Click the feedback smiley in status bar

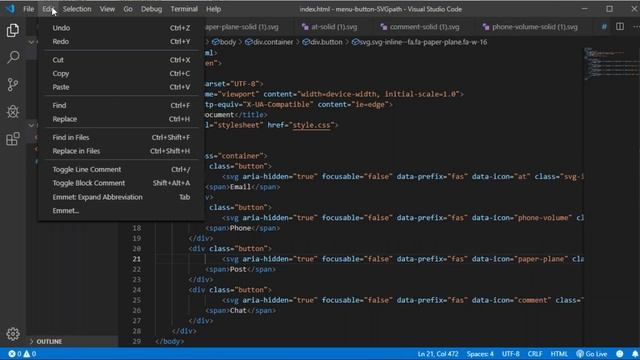click(620, 354)
